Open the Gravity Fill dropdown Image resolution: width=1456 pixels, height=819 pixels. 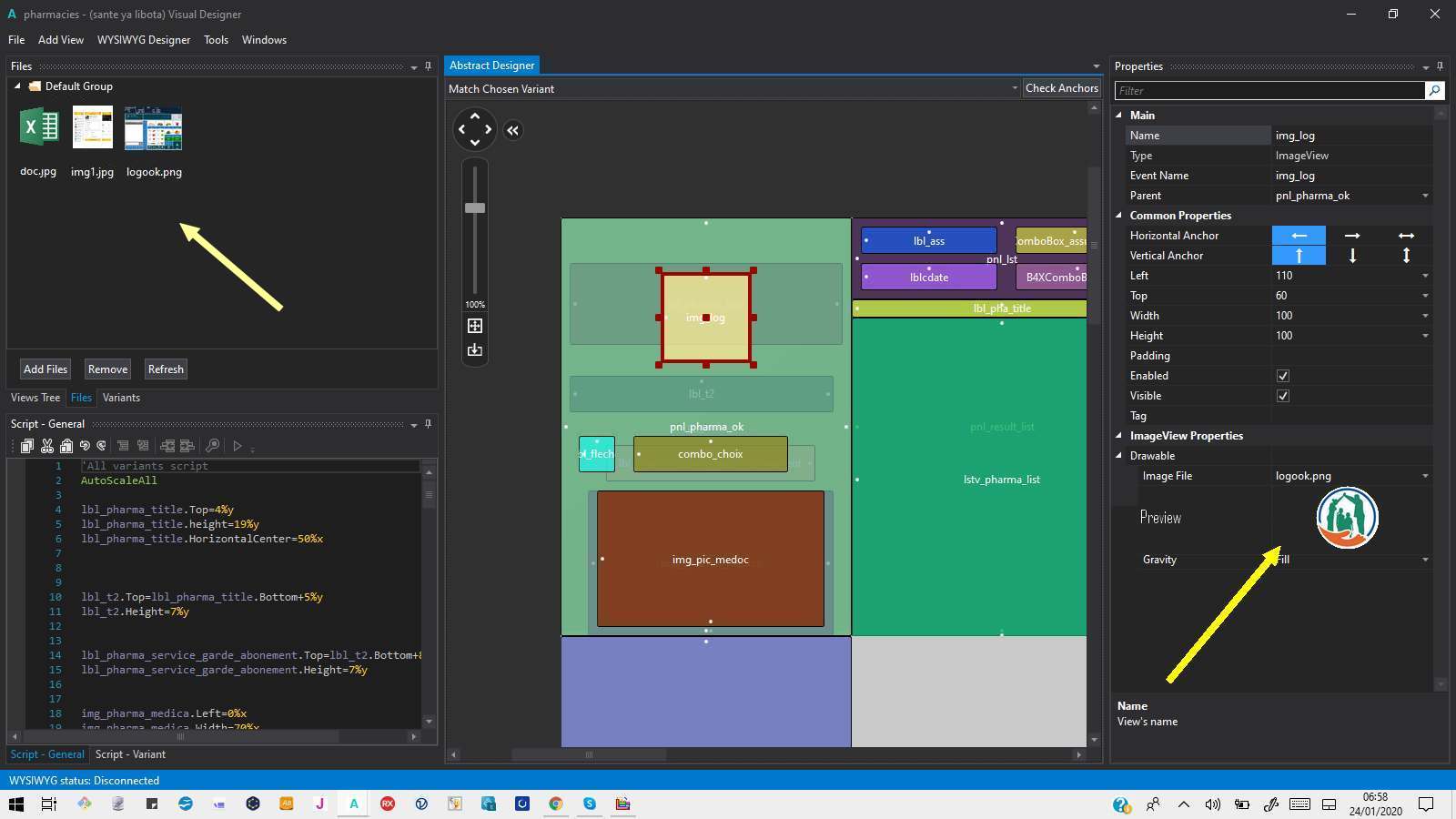pyautogui.click(x=1425, y=560)
